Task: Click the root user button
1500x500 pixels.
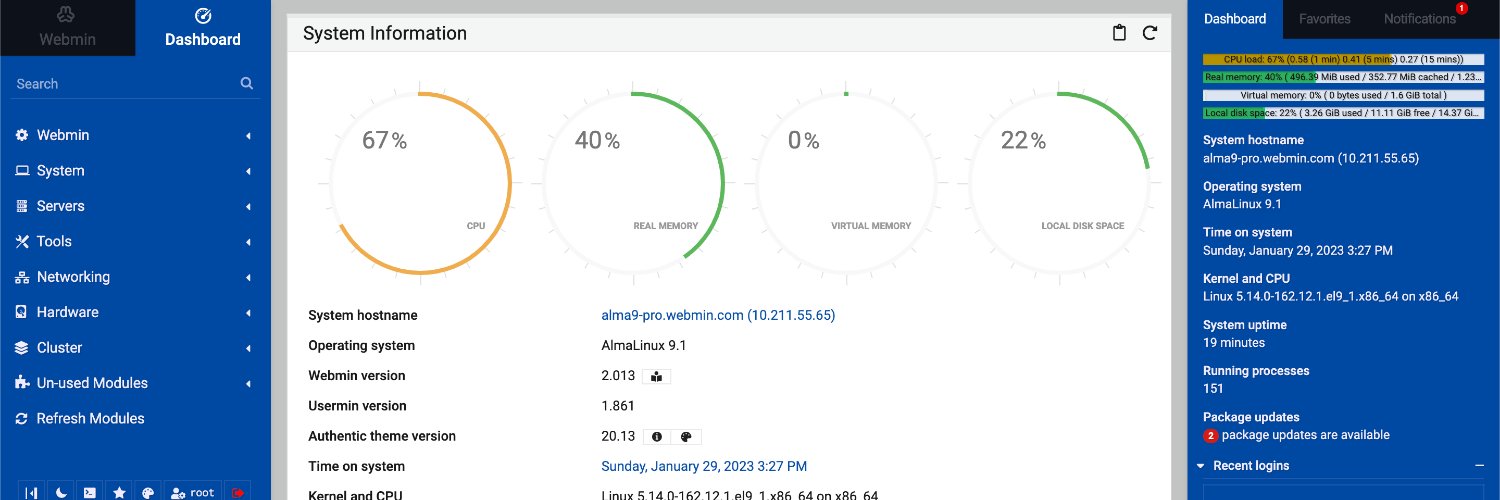Action: pyautogui.click(x=193, y=492)
